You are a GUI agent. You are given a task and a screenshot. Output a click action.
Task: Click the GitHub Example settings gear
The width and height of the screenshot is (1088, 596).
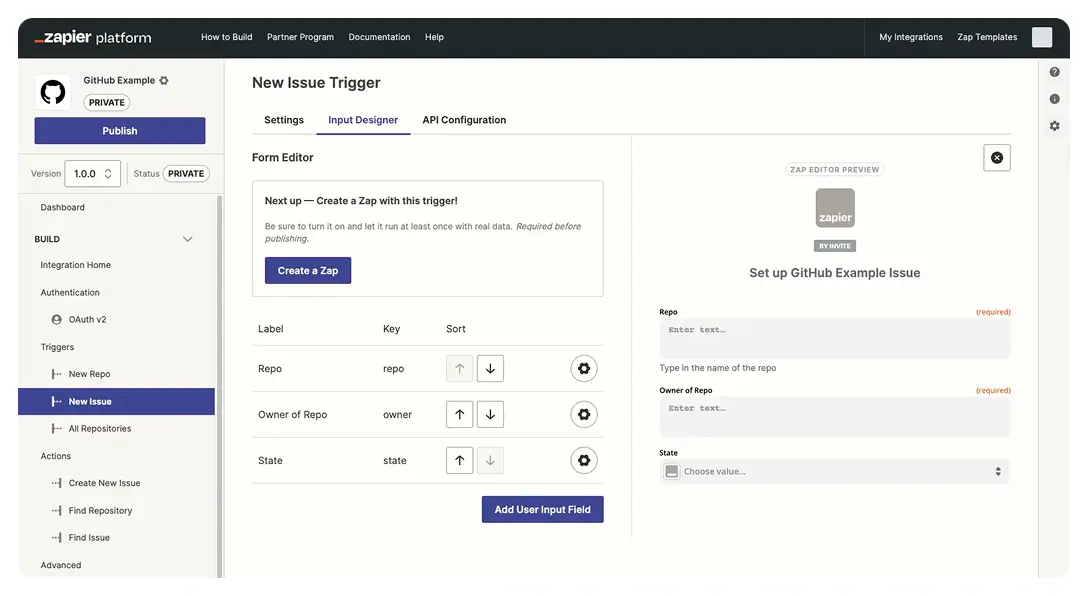164,80
